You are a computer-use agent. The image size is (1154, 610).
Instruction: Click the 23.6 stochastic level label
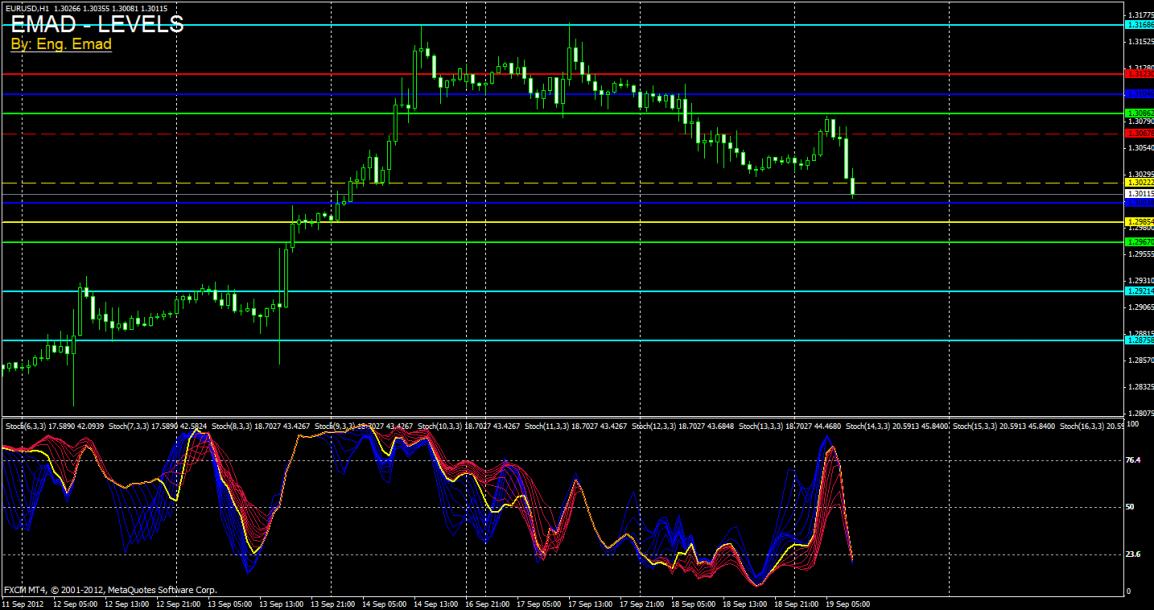tap(1135, 553)
